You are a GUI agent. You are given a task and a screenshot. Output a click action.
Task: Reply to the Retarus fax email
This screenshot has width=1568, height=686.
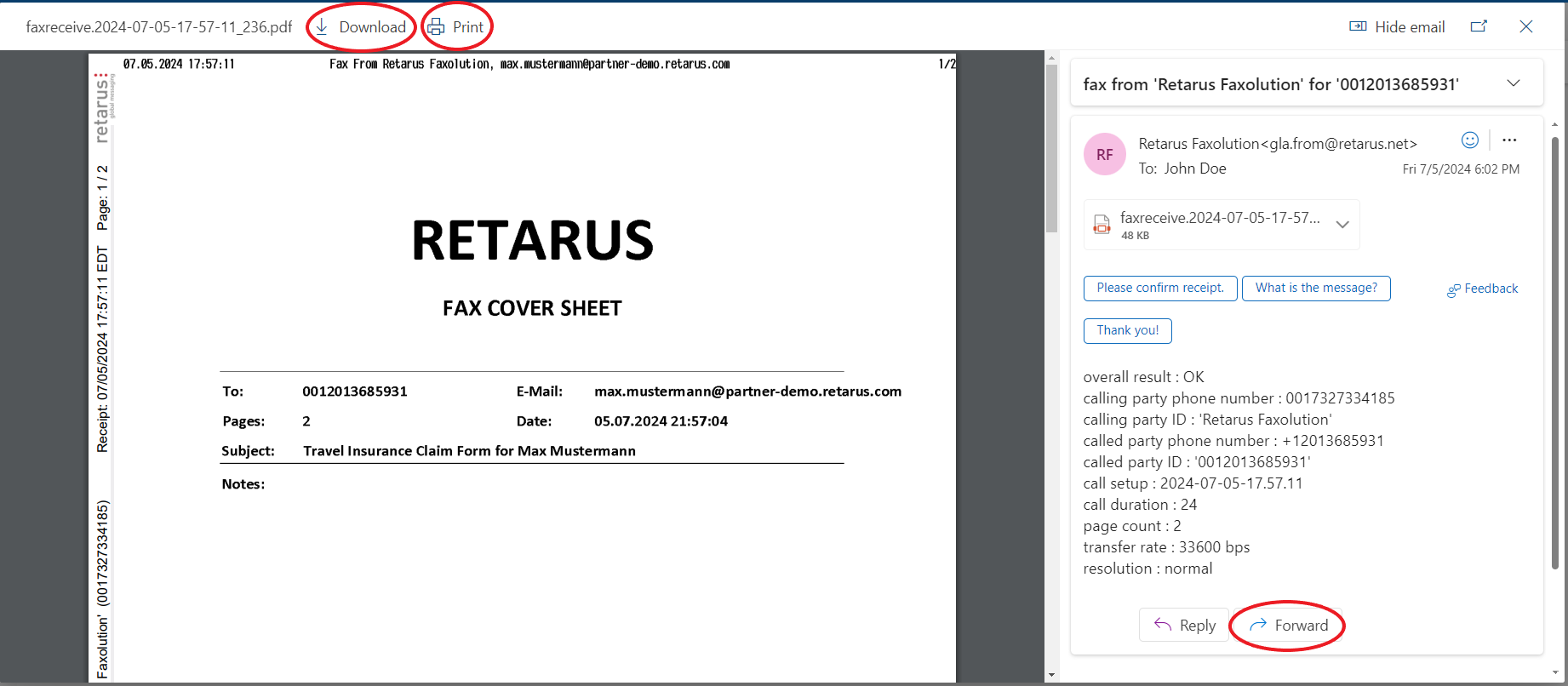(1184, 626)
